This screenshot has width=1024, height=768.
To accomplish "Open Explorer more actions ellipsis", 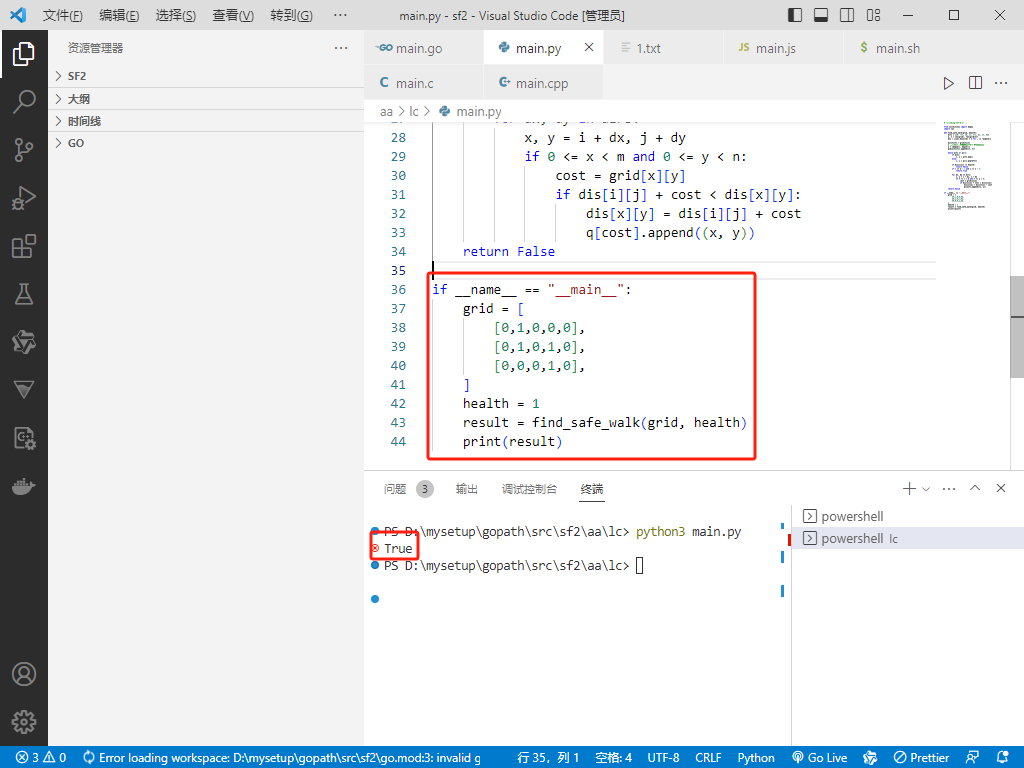I will coord(341,48).
